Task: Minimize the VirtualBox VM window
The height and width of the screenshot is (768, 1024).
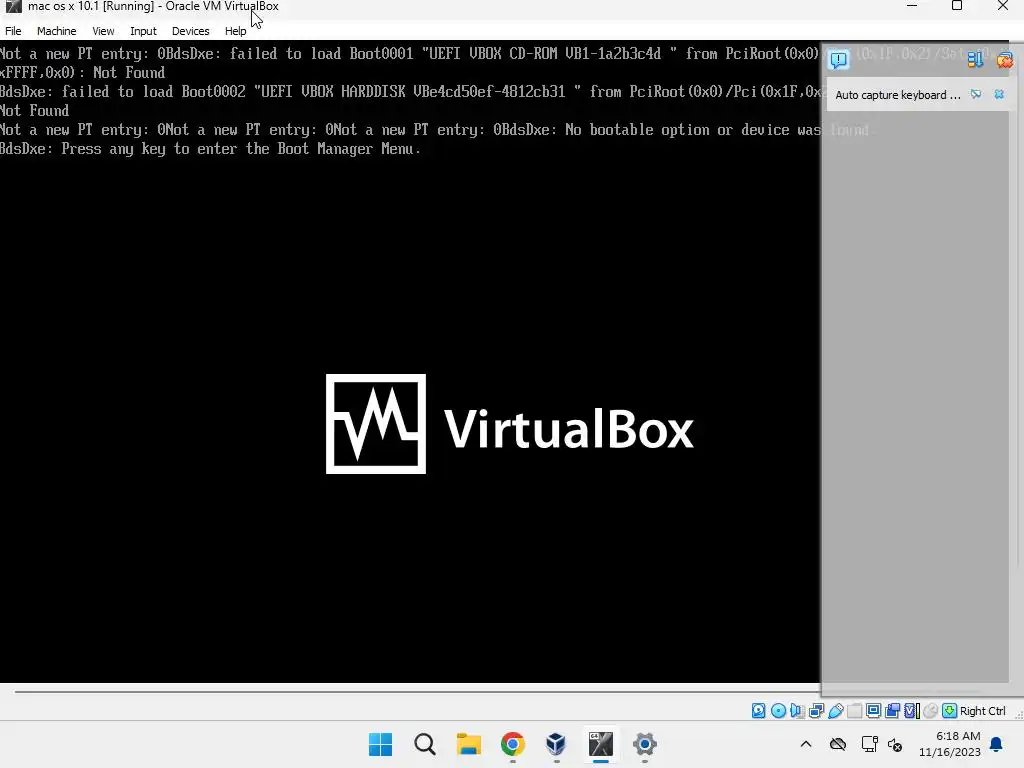Action: coord(912,6)
